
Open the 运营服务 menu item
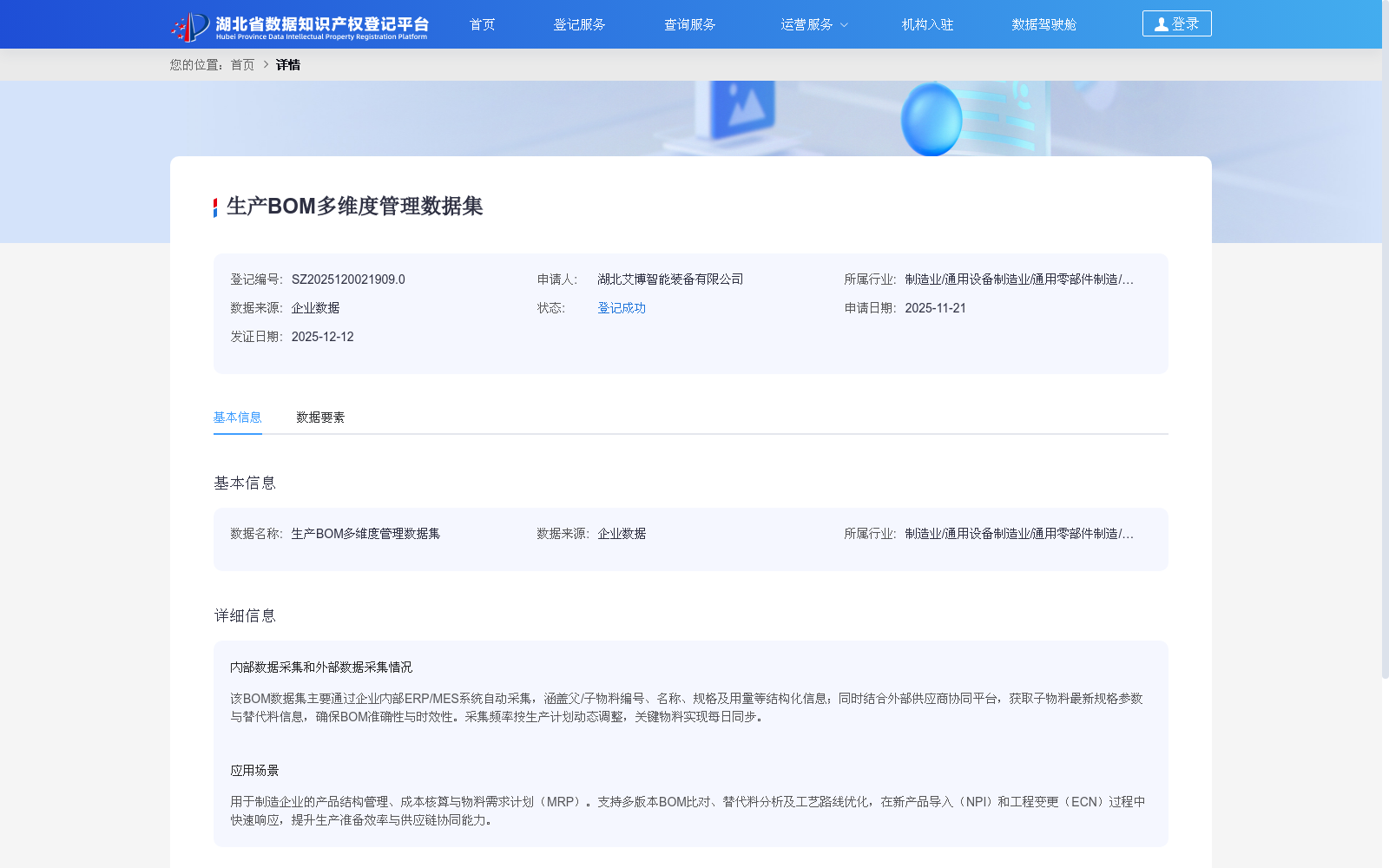click(x=806, y=24)
